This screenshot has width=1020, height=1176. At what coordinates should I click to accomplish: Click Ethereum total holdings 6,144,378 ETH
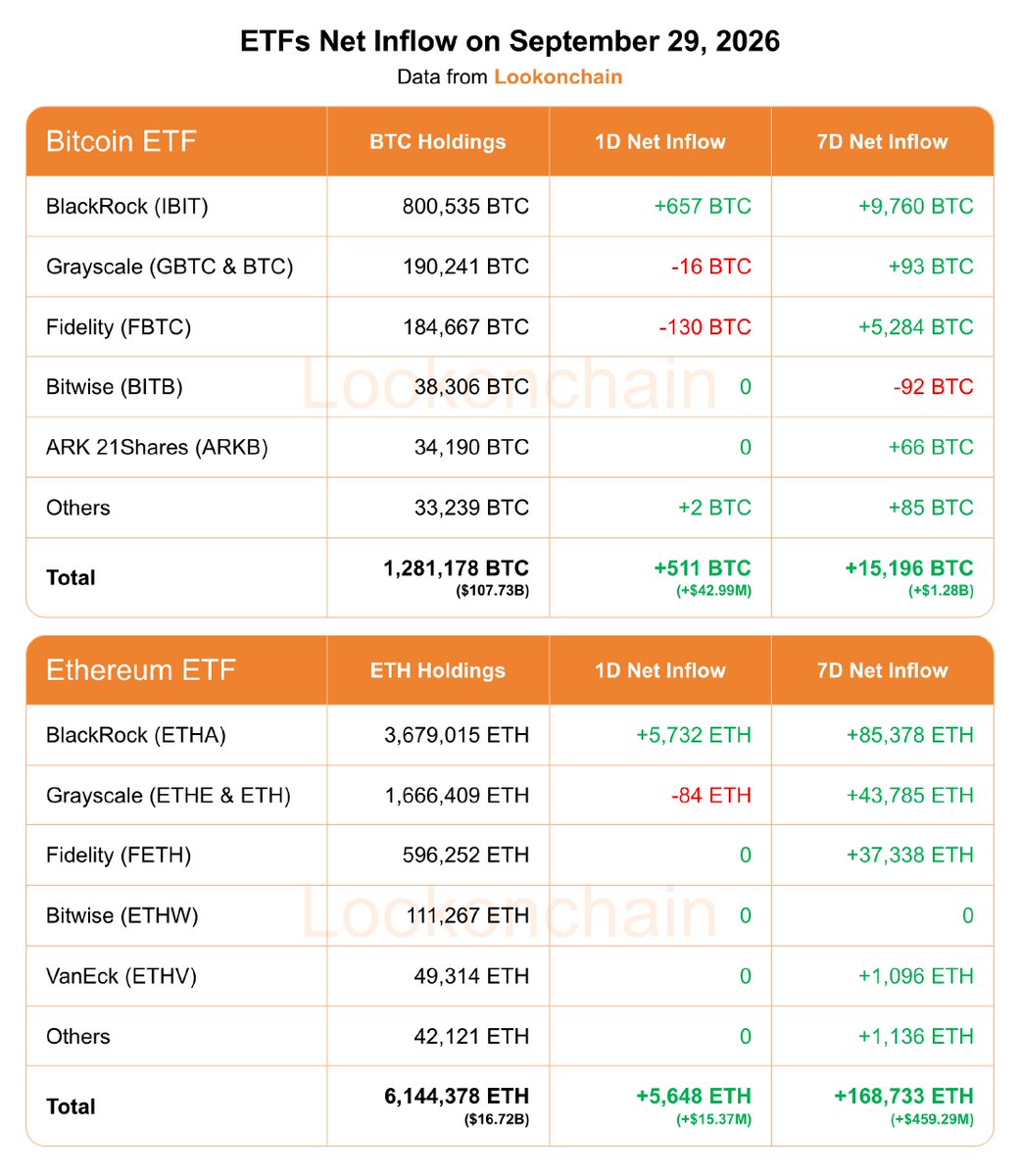click(x=457, y=1097)
